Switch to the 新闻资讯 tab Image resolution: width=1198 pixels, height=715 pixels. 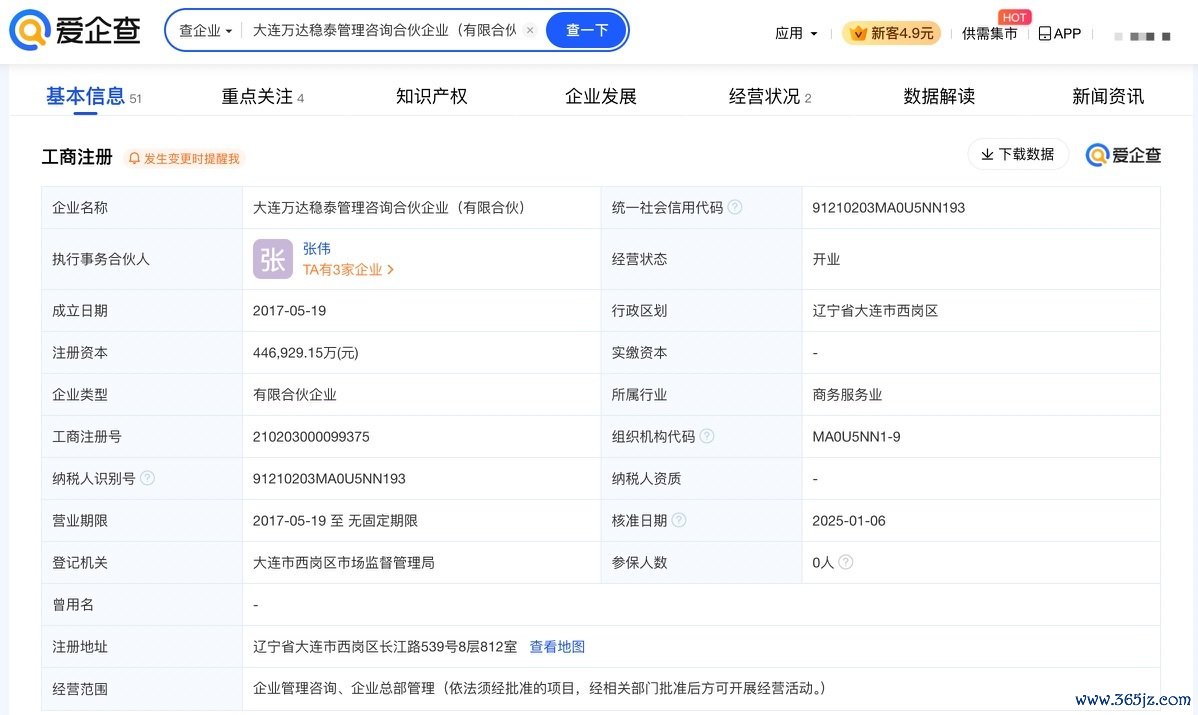(1108, 96)
